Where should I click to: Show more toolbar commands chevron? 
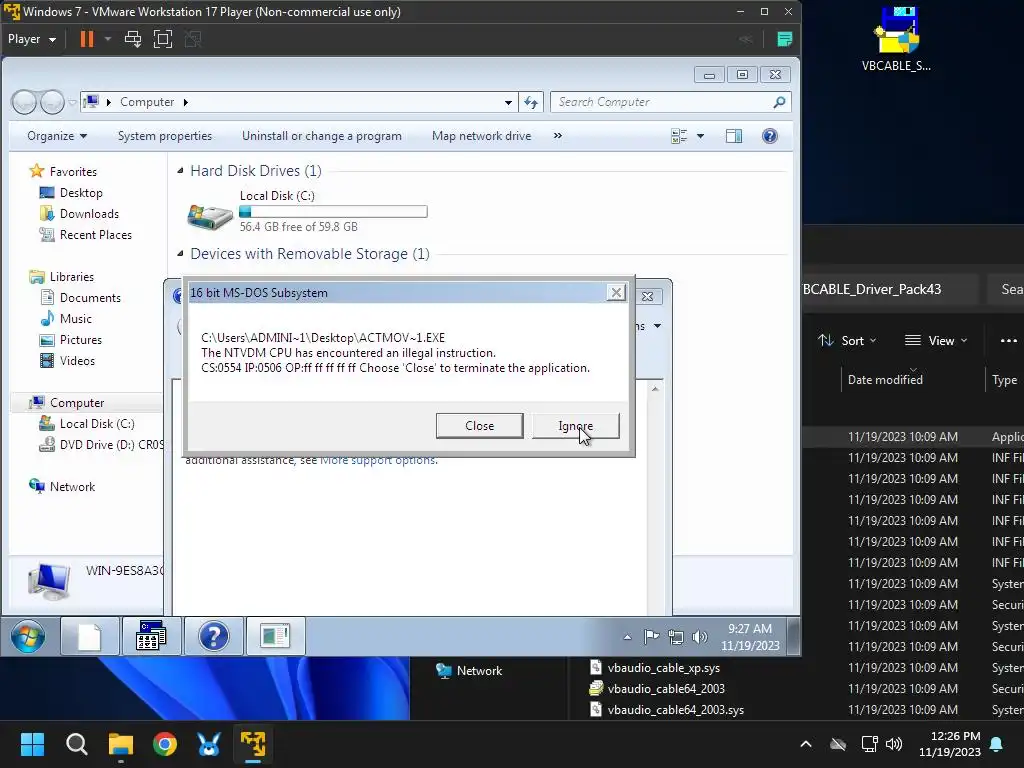(558, 136)
